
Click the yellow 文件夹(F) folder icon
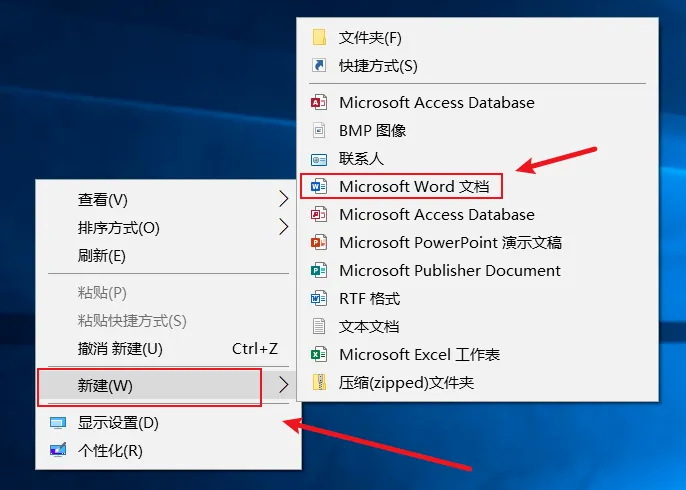pos(319,38)
